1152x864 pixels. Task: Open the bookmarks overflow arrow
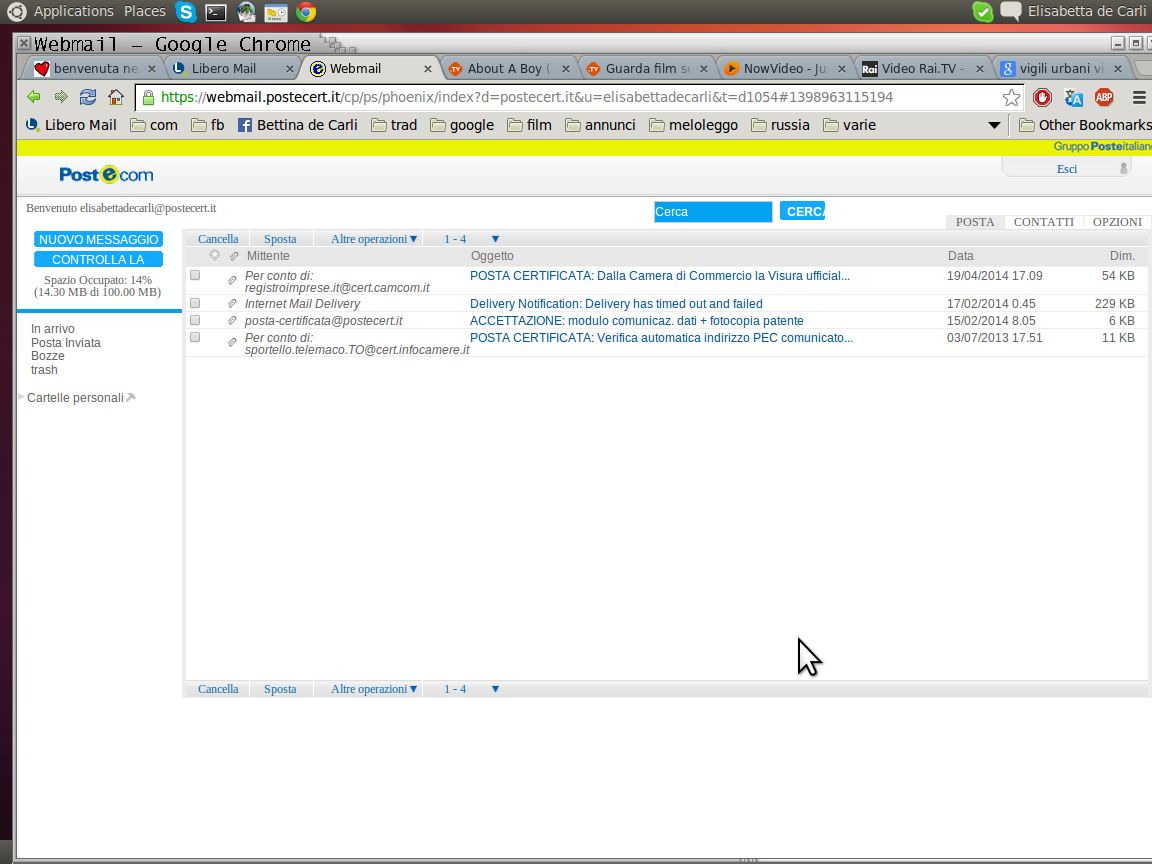click(993, 125)
